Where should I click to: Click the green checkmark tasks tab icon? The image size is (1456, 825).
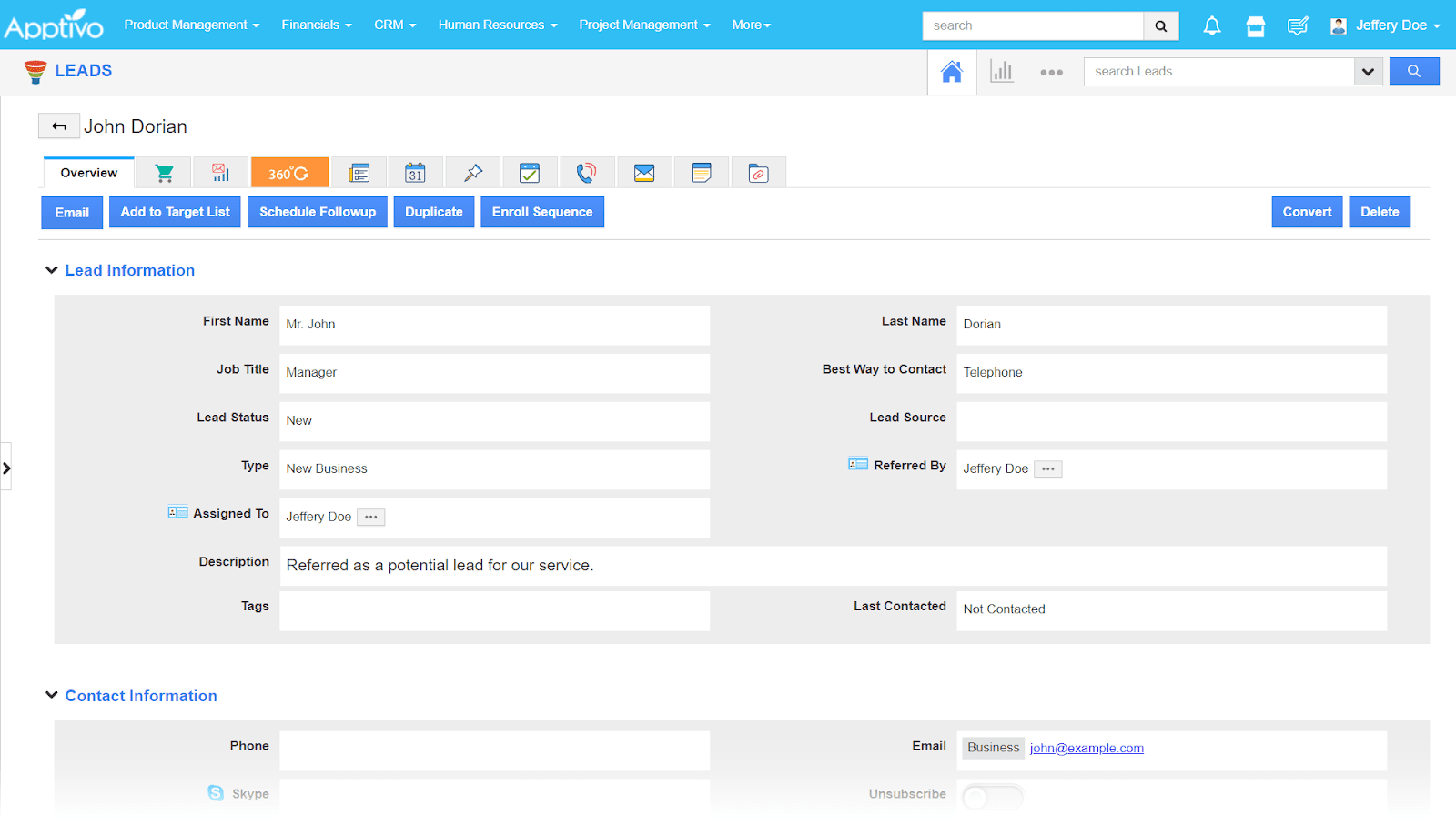coord(530,172)
